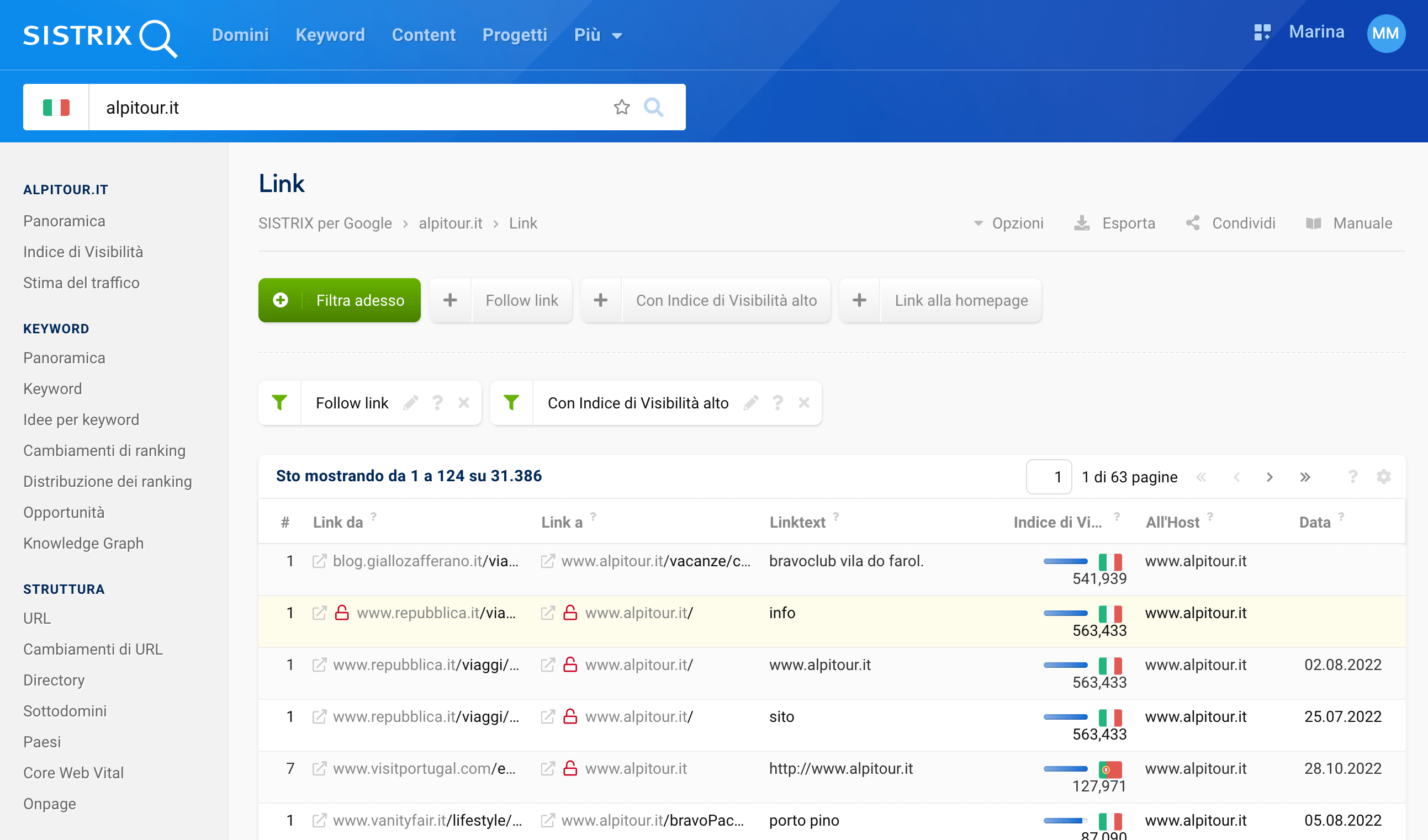Open the Domini menu
1428x840 pixels.
240,35
